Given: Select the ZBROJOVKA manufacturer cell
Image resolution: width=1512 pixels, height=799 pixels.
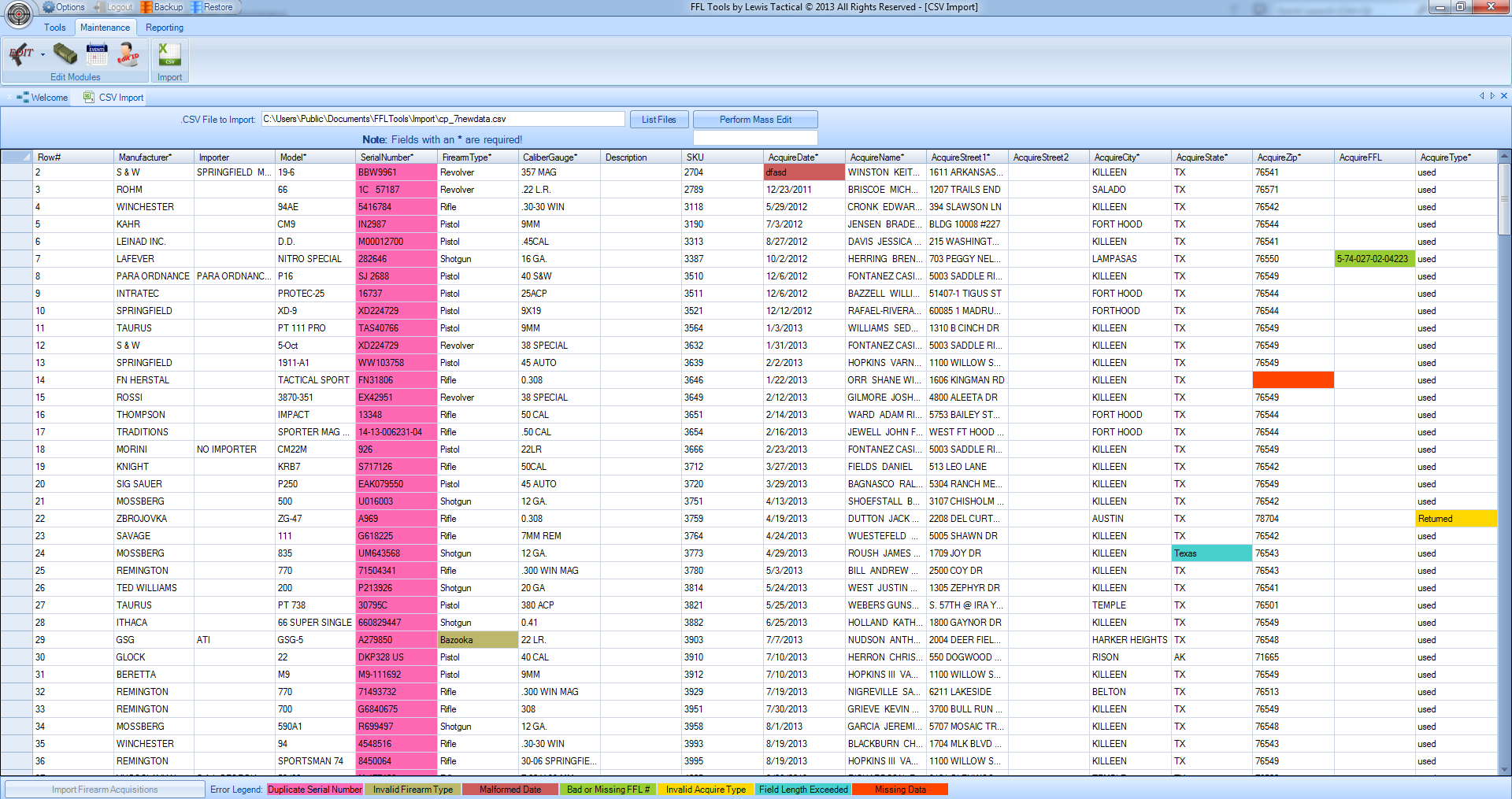Looking at the screenshot, I should pos(154,519).
